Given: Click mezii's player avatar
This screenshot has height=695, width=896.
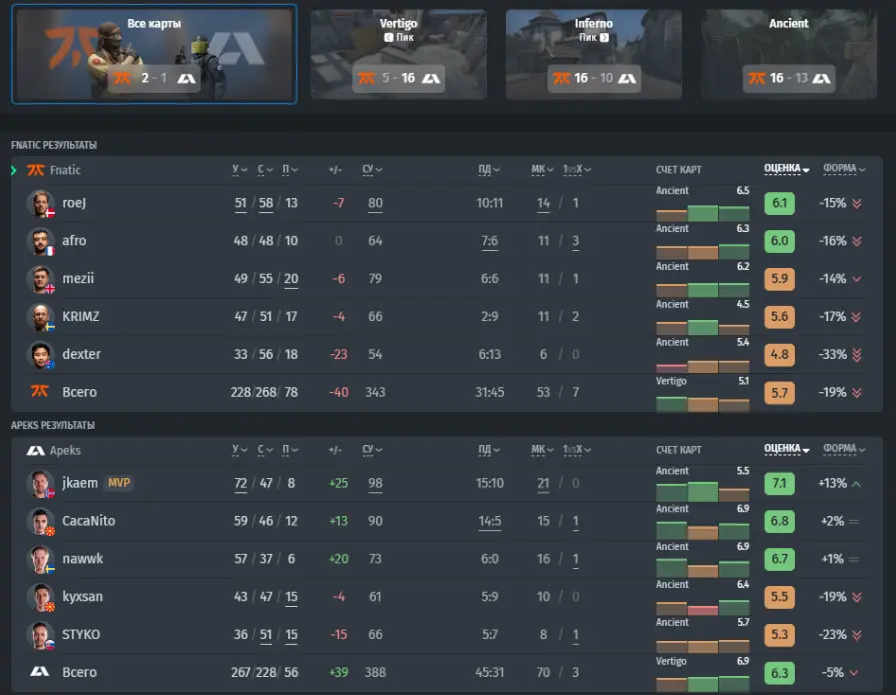Looking at the screenshot, I should [41, 279].
